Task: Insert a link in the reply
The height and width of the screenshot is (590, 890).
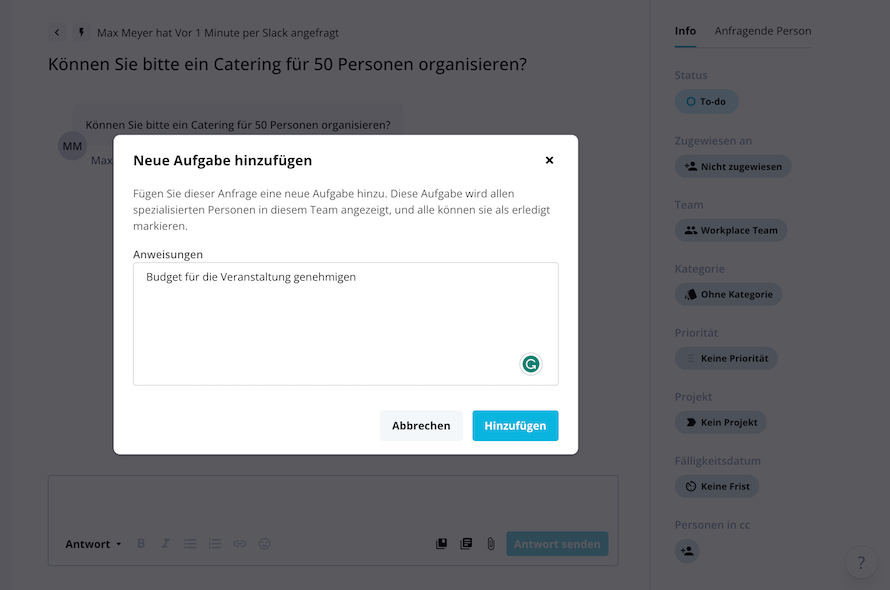Action: (240, 543)
